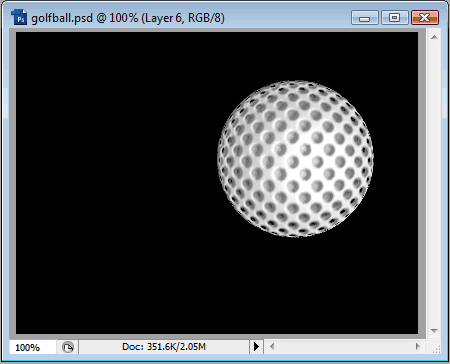Click the vertical scrollbar down arrow
Screen dimensions: 450x364
434,331
